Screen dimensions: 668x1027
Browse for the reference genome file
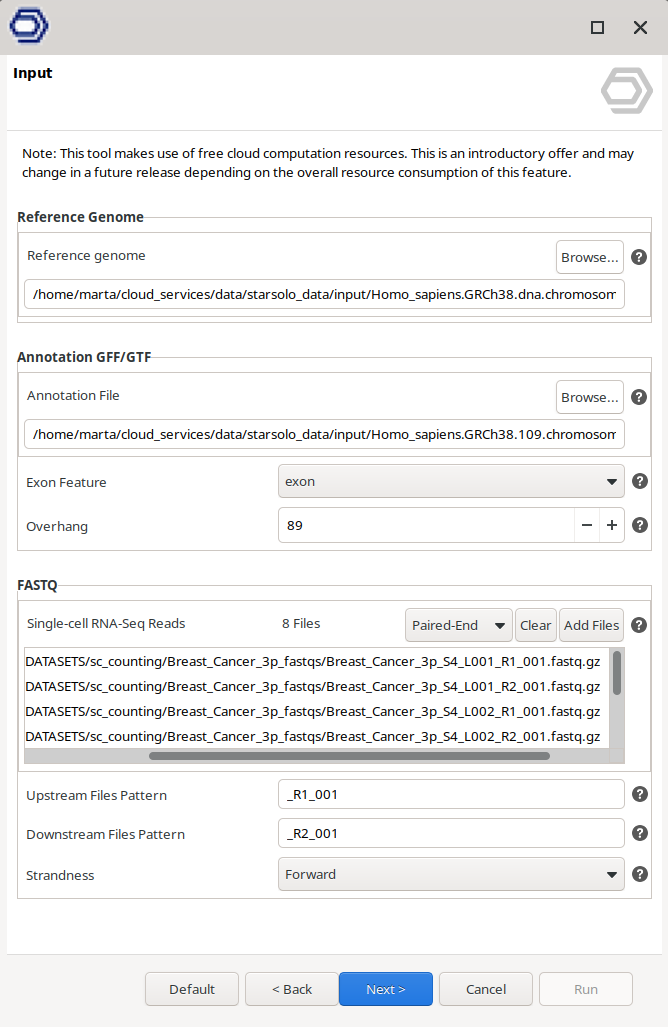click(x=589, y=257)
